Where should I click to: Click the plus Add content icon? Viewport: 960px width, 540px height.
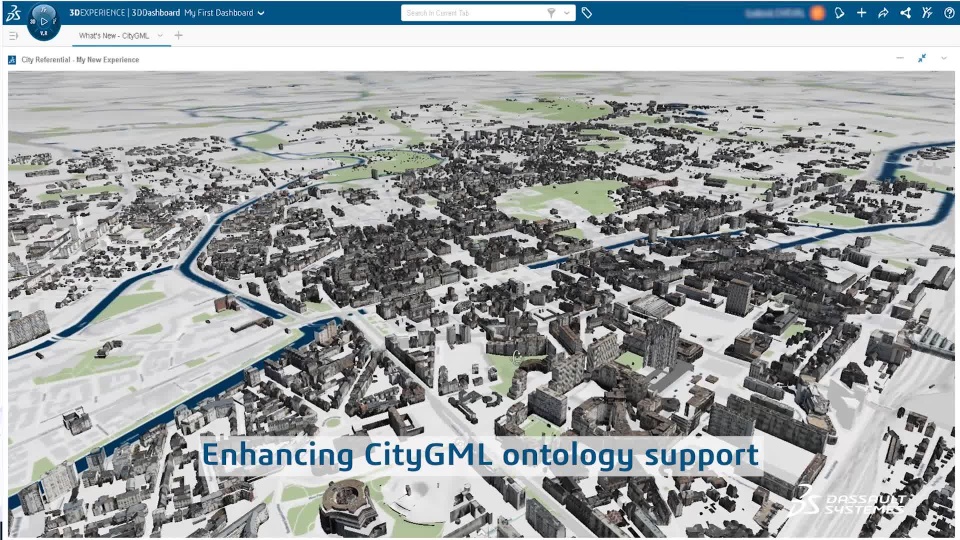pos(861,13)
